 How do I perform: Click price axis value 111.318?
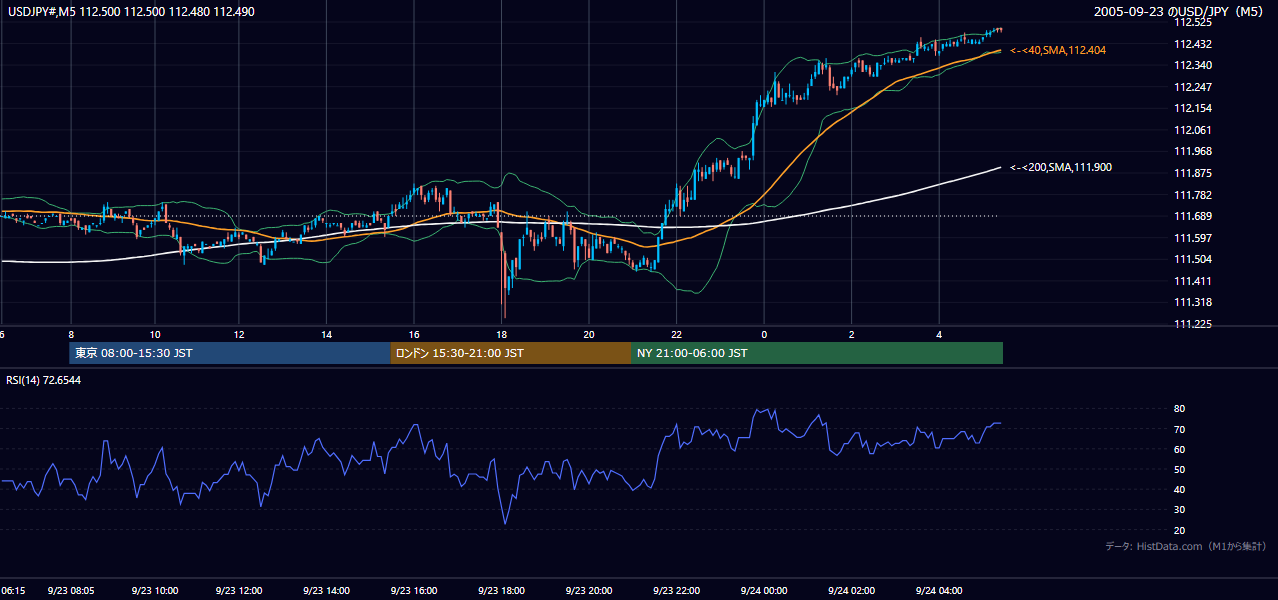coord(1193,302)
